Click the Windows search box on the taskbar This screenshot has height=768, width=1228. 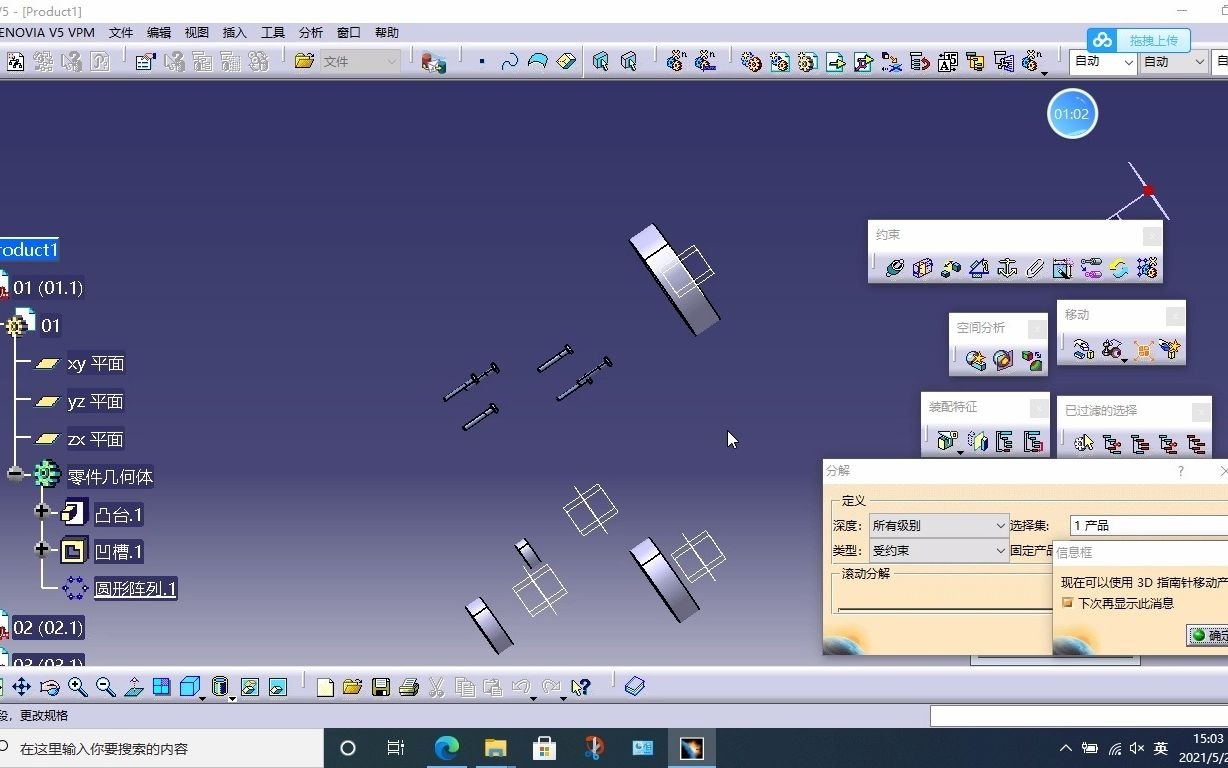[x=161, y=748]
